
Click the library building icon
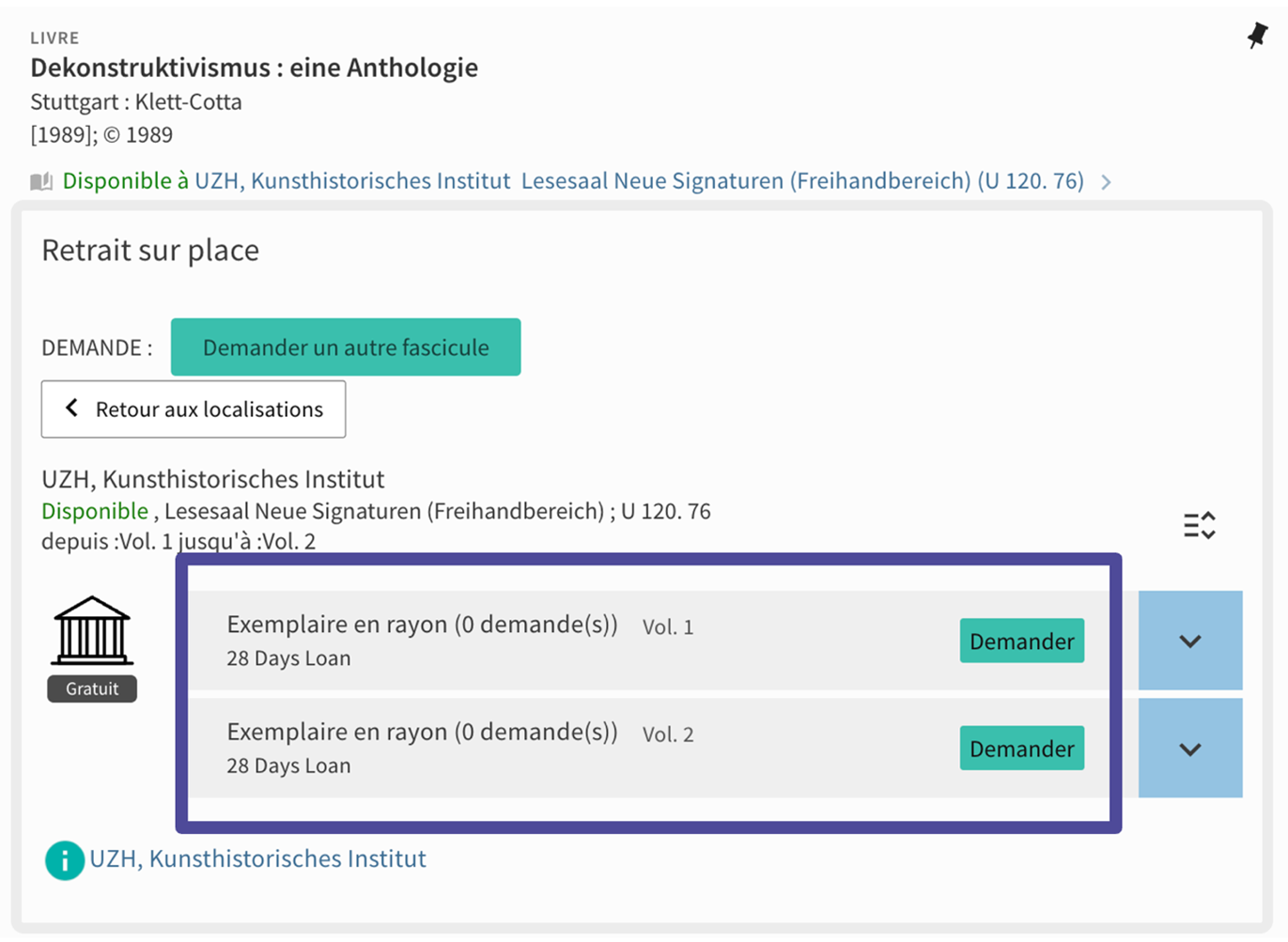coord(92,630)
